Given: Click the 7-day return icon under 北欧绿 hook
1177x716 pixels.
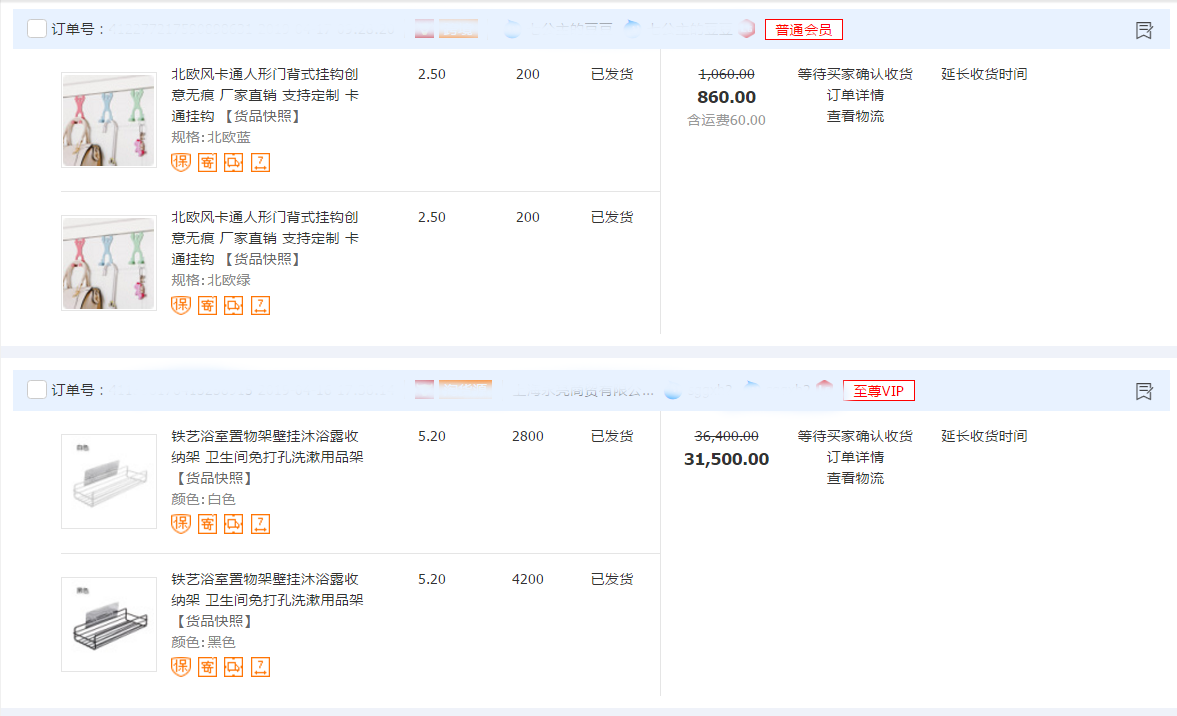Looking at the screenshot, I should coord(260,305).
